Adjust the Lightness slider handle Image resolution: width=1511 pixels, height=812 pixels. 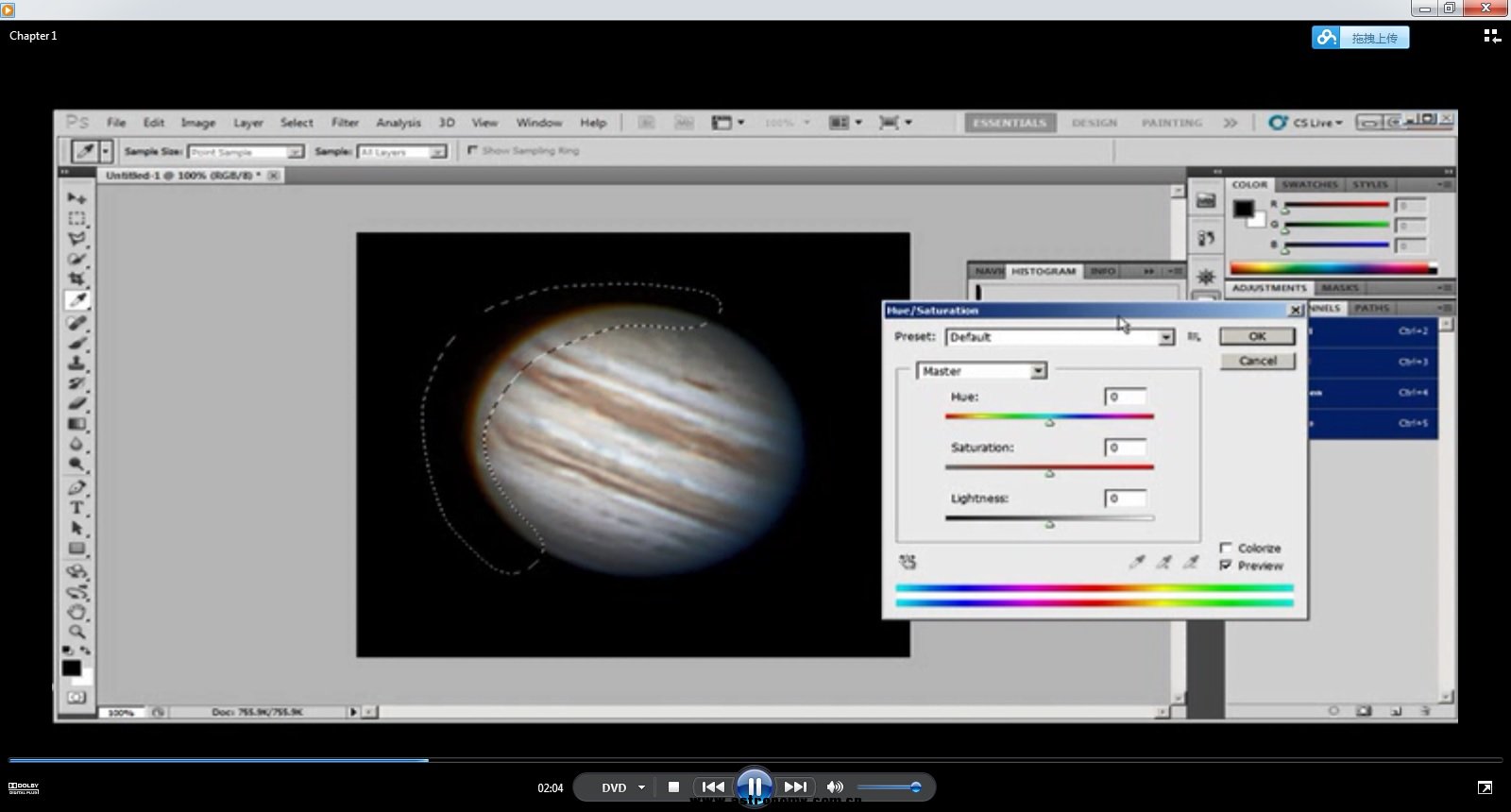click(x=1049, y=524)
